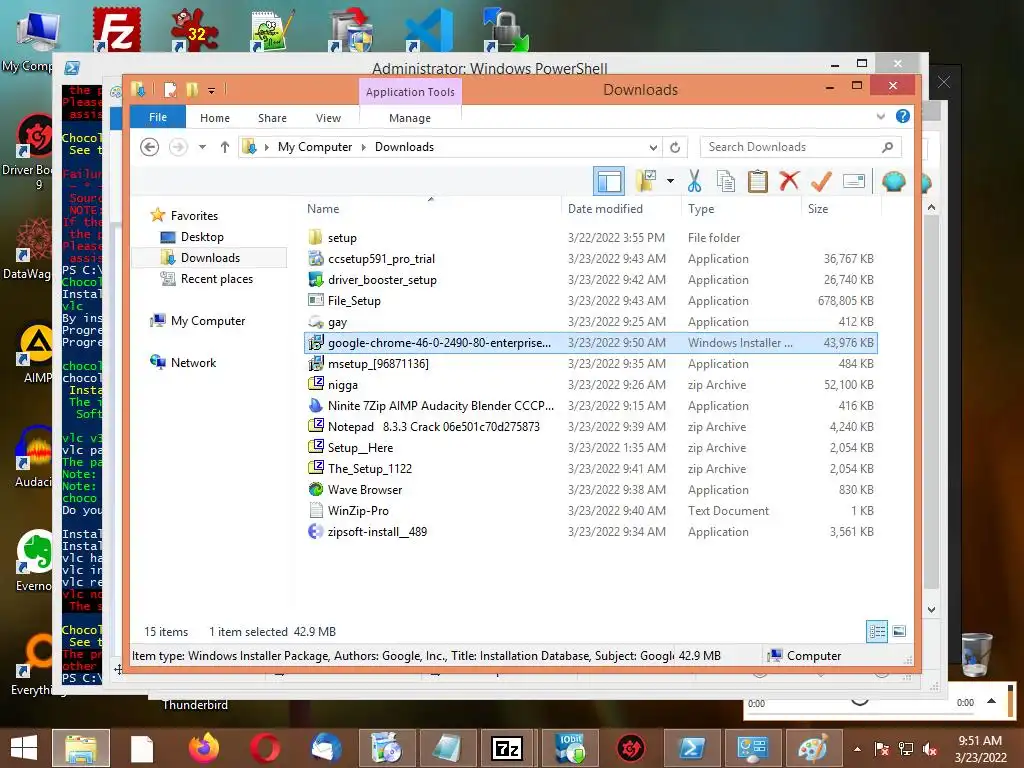1024x768 pixels.
Task: Click the Cut scissors toolbar icon
Action: [694, 181]
